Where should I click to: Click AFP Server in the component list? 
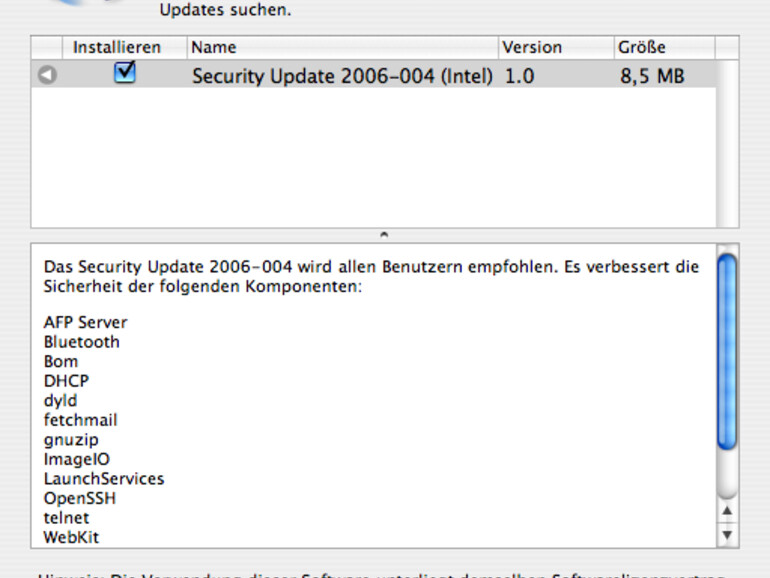tap(85, 323)
